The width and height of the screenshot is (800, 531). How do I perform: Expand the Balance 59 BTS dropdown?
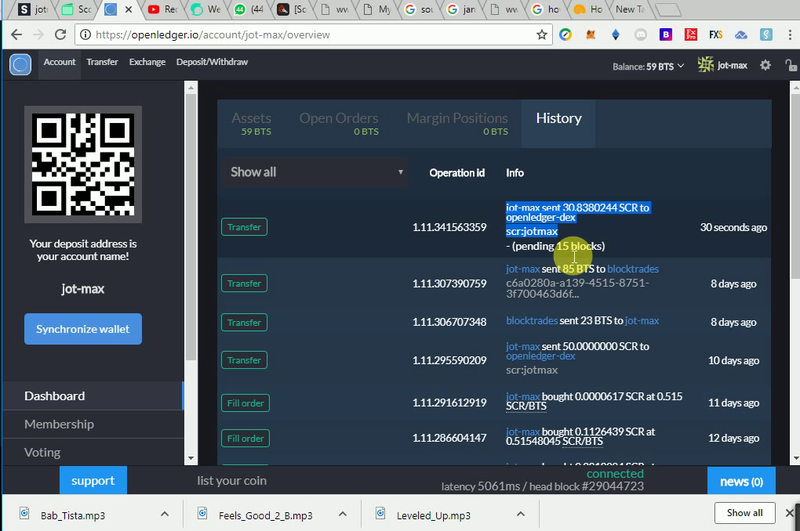point(648,66)
